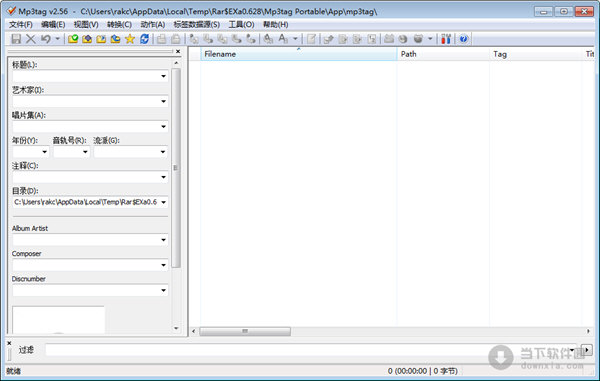Click the file list horizontal scrollbar thumb
The height and width of the screenshot is (381, 600).
[245, 331]
